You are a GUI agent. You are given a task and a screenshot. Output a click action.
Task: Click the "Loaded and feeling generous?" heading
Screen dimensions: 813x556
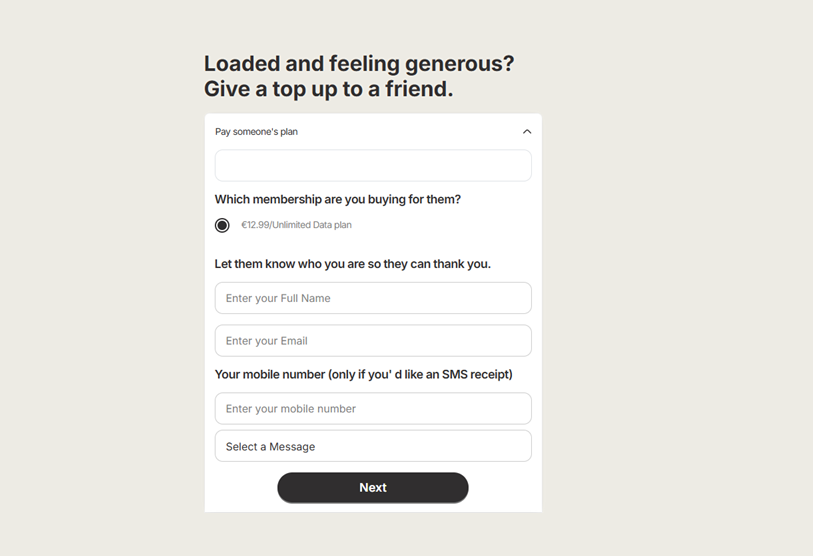tap(359, 64)
